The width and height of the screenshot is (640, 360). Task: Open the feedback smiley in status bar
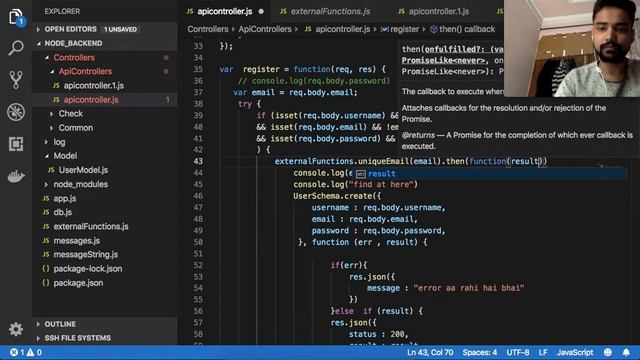point(608,352)
